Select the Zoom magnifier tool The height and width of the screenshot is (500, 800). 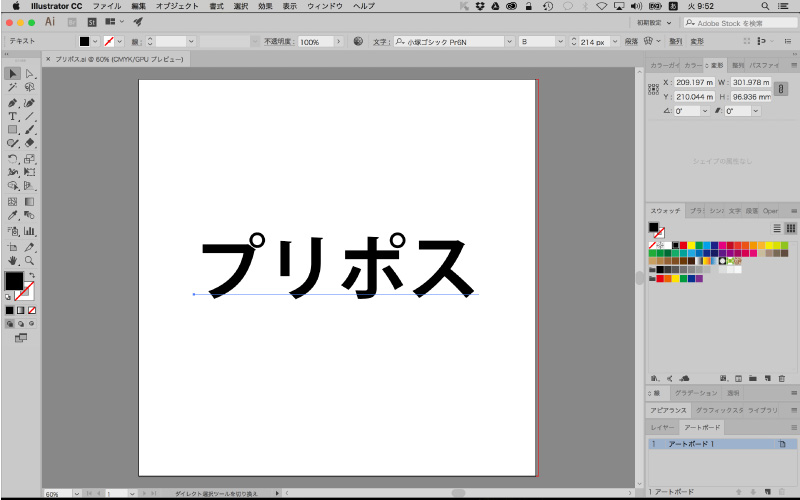point(30,260)
